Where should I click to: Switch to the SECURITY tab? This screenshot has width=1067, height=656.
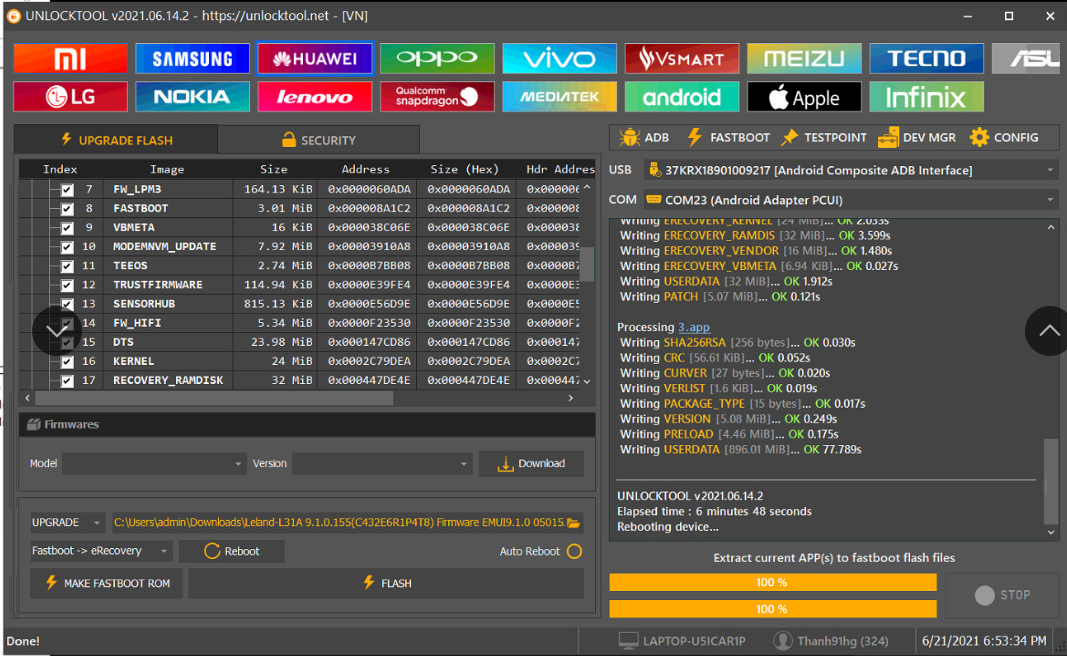(x=318, y=140)
